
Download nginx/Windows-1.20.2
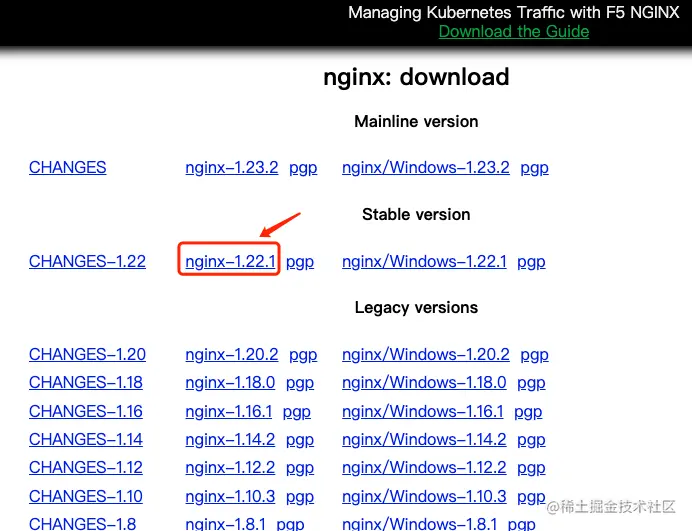click(x=426, y=354)
